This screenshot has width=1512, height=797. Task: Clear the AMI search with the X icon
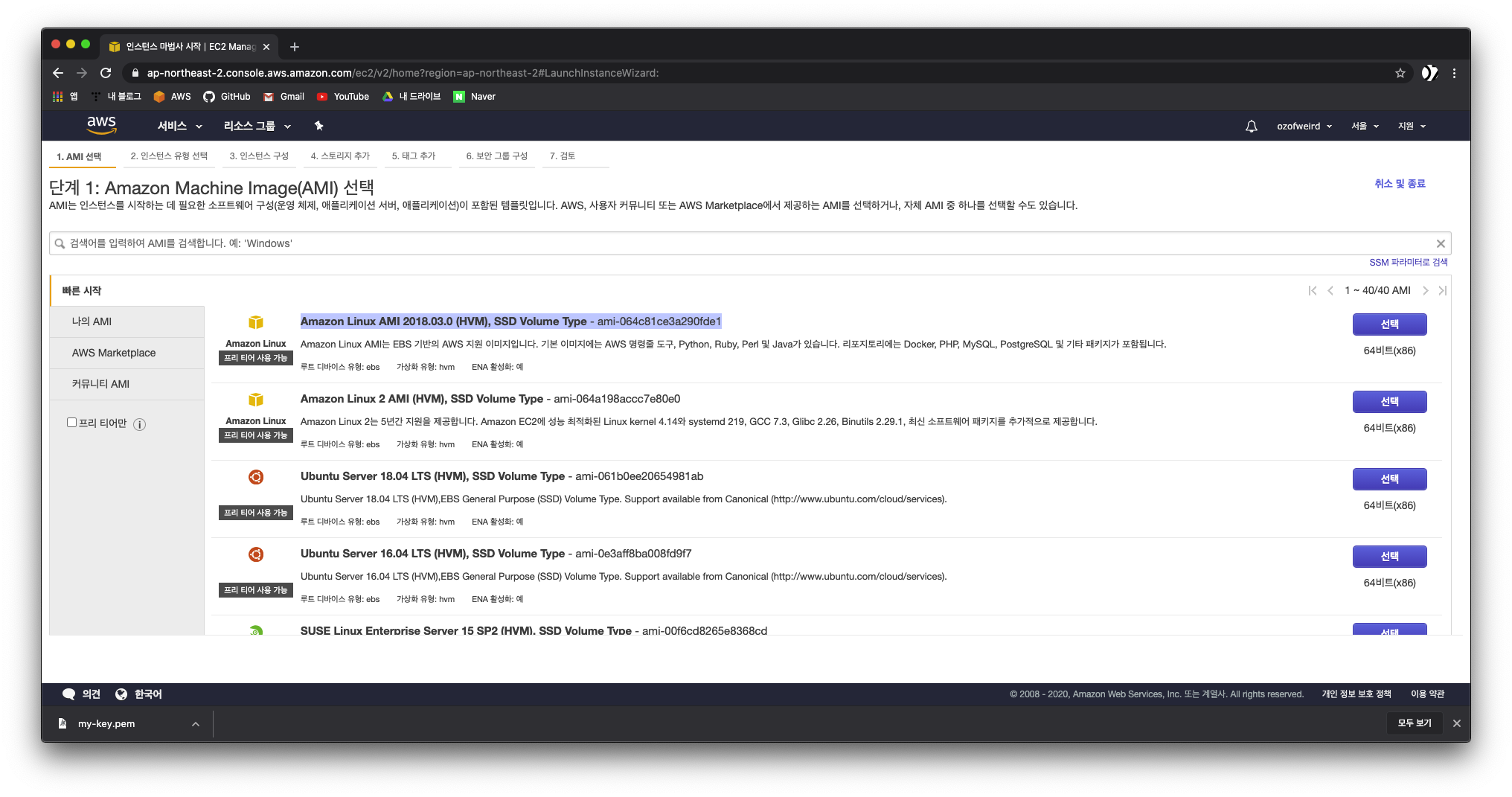coord(1441,243)
